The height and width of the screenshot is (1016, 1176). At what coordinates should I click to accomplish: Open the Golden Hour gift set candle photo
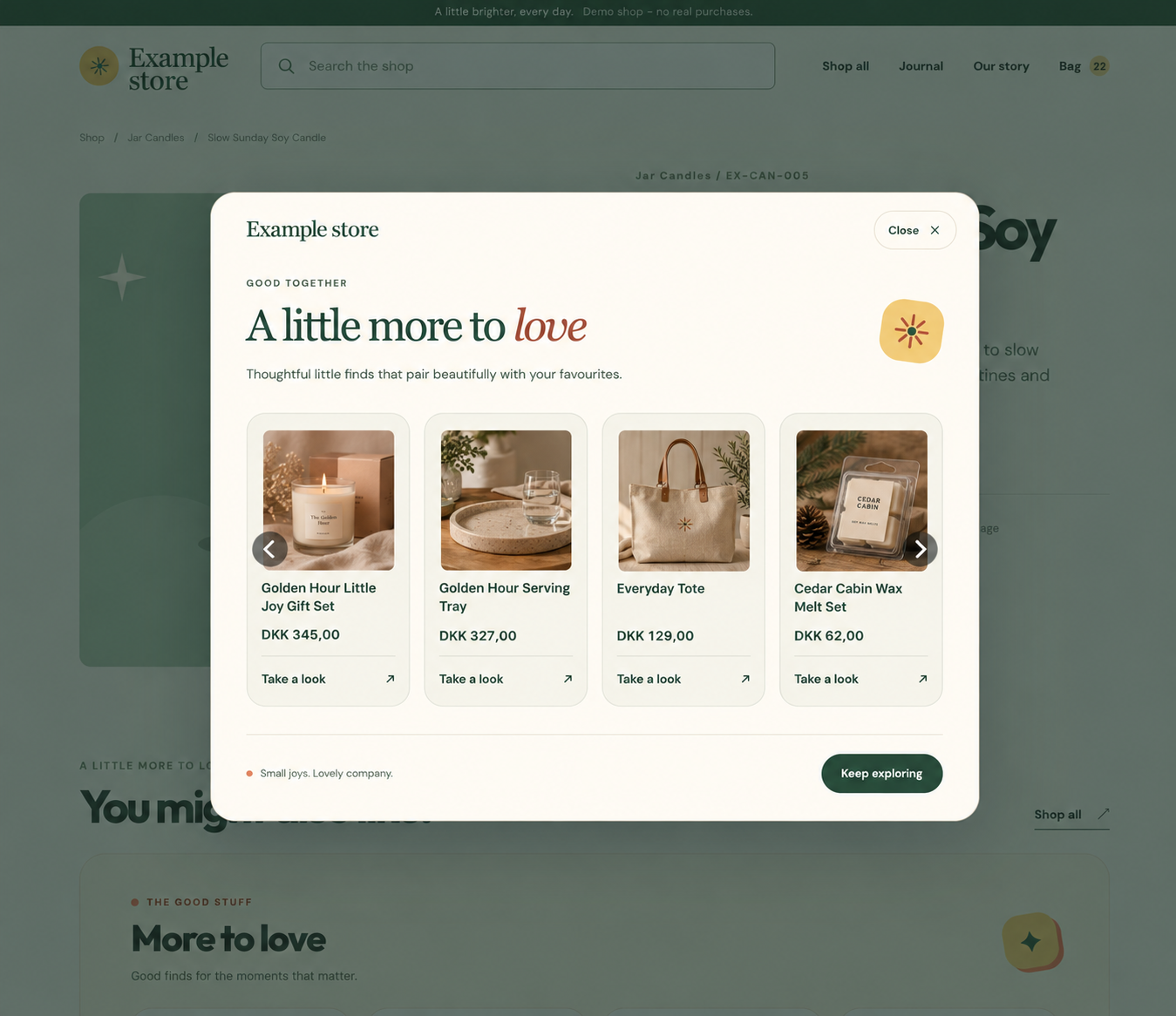(329, 500)
